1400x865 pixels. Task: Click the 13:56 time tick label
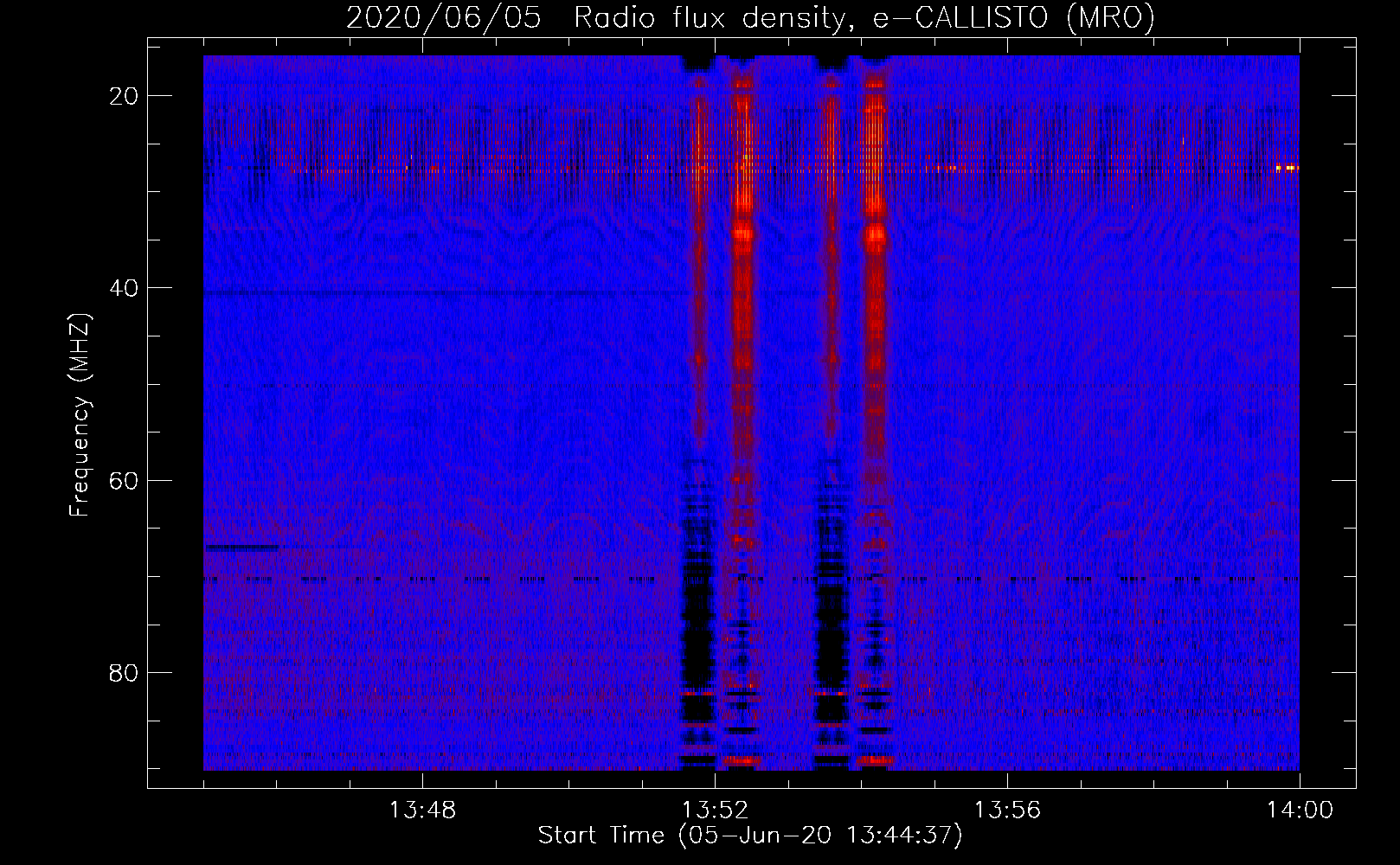(x=1007, y=811)
